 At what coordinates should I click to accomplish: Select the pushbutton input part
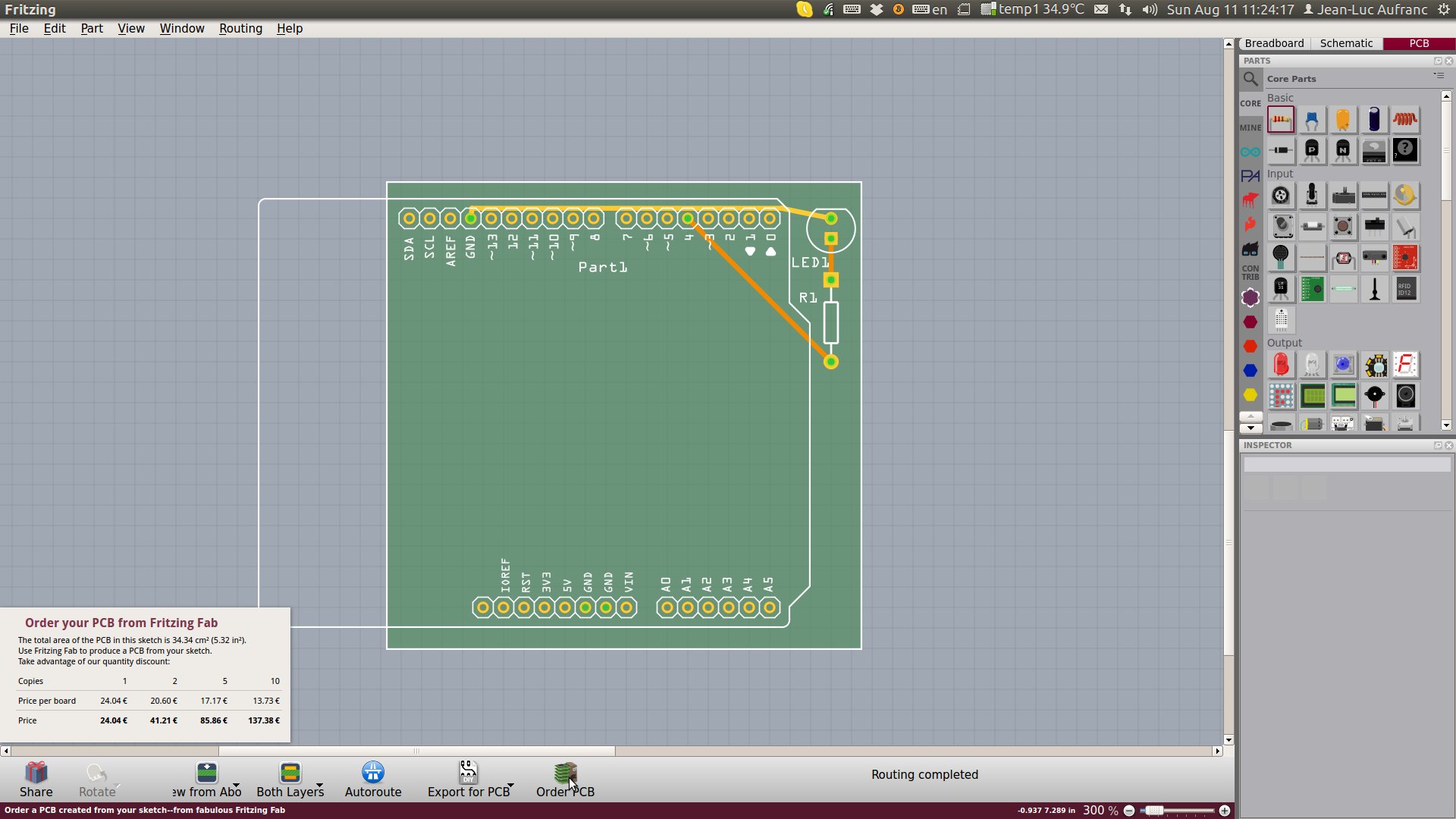[1343, 226]
